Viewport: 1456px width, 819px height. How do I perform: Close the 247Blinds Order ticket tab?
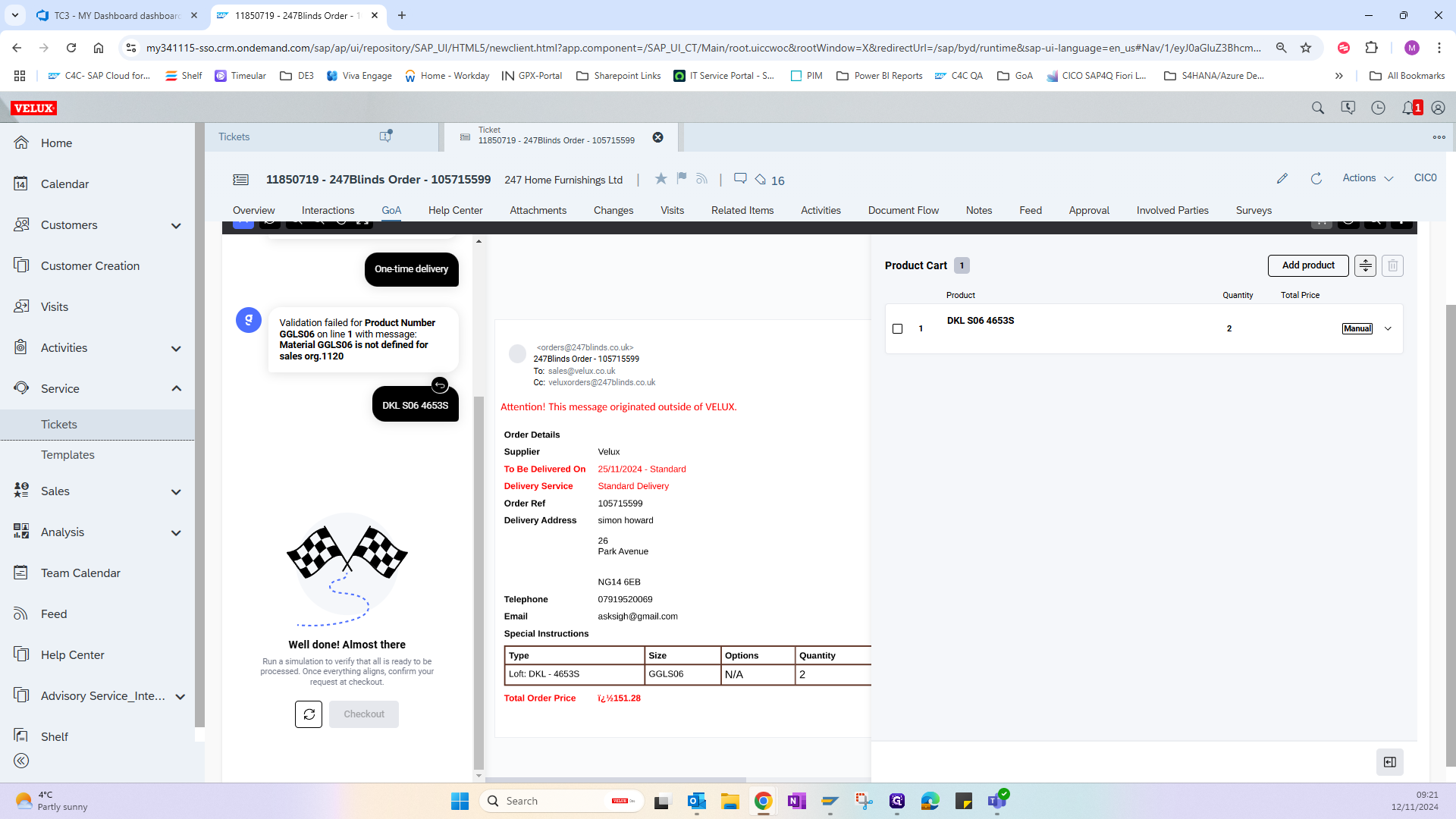[658, 137]
